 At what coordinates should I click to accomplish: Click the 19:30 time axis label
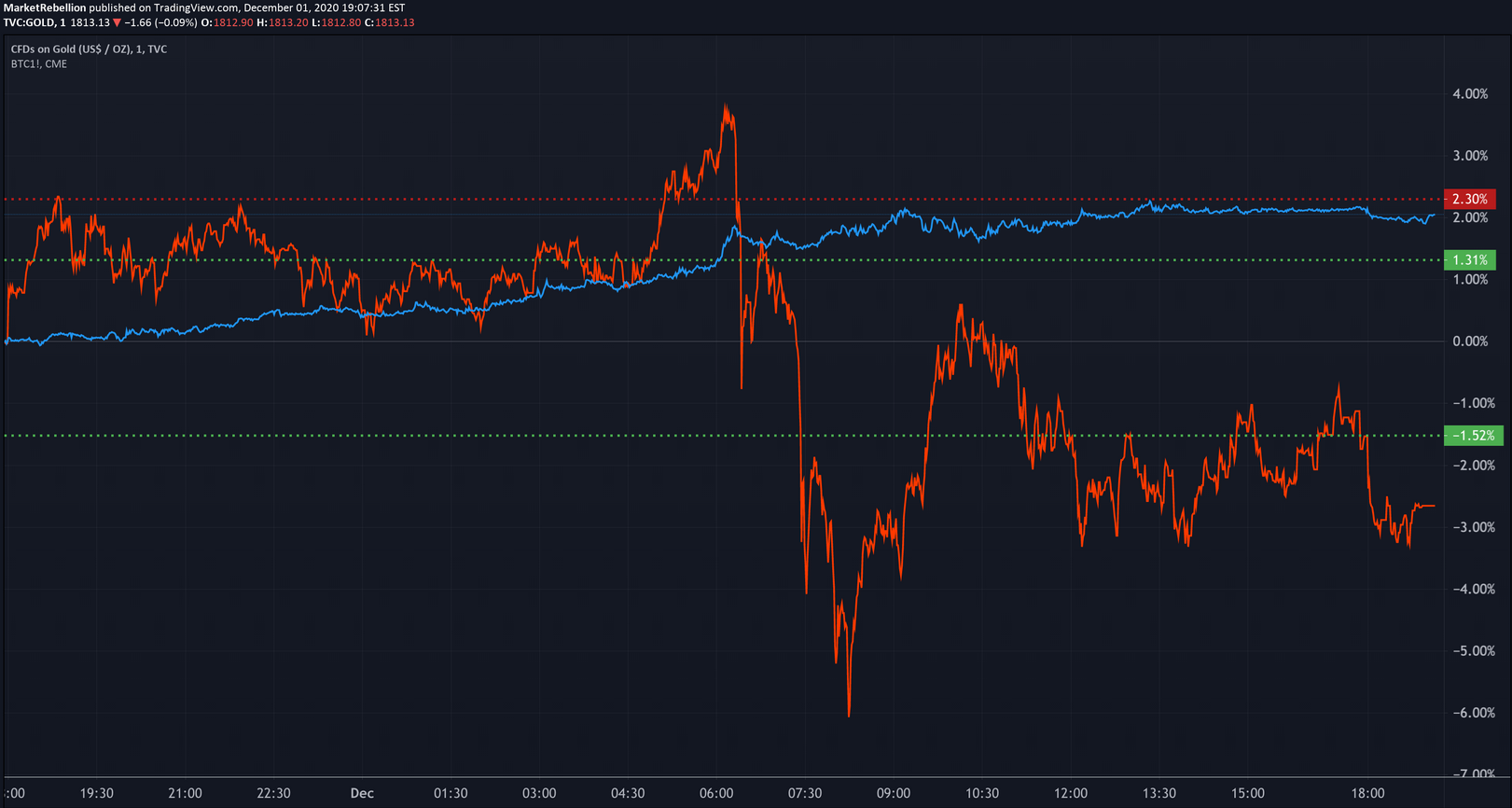point(97,793)
